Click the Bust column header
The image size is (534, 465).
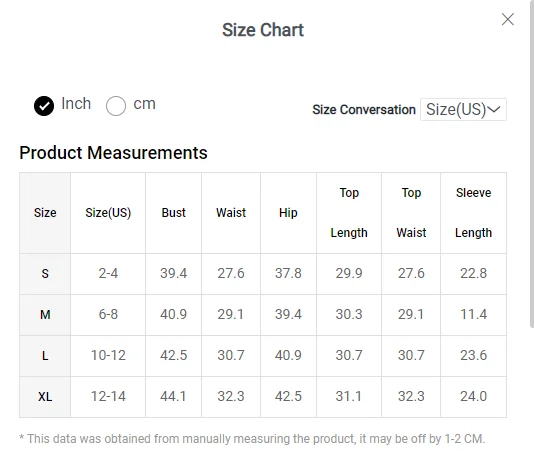tap(173, 213)
